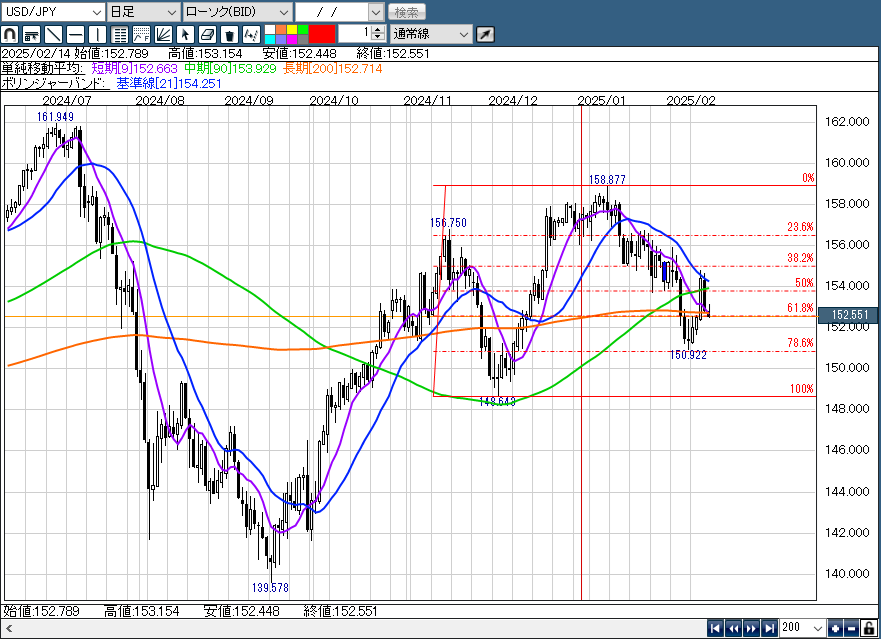Jump to the latest chart bar
This screenshot has width=881, height=639.
click(x=770, y=628)
